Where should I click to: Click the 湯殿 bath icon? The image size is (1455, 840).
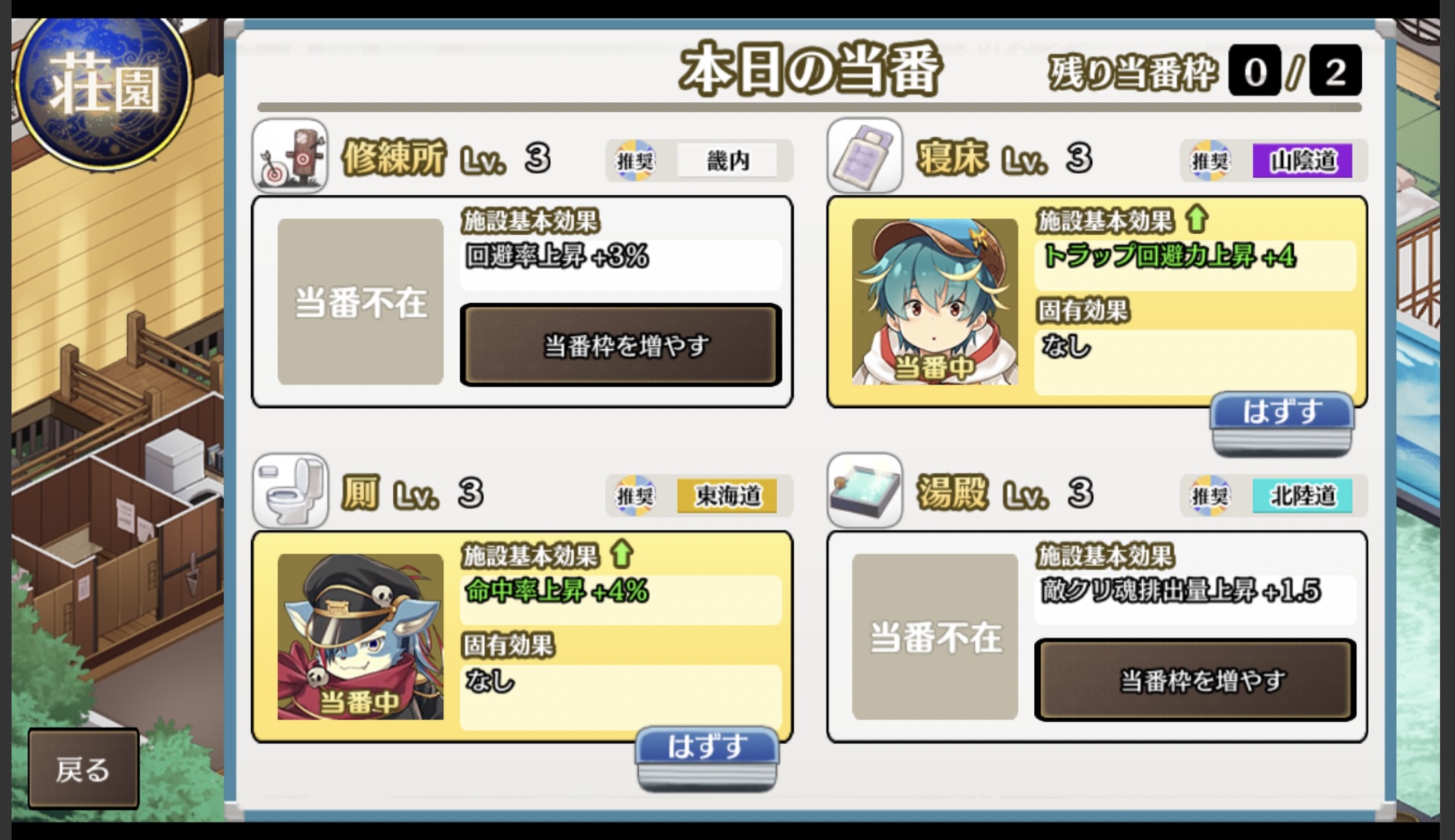click(865, 491)
